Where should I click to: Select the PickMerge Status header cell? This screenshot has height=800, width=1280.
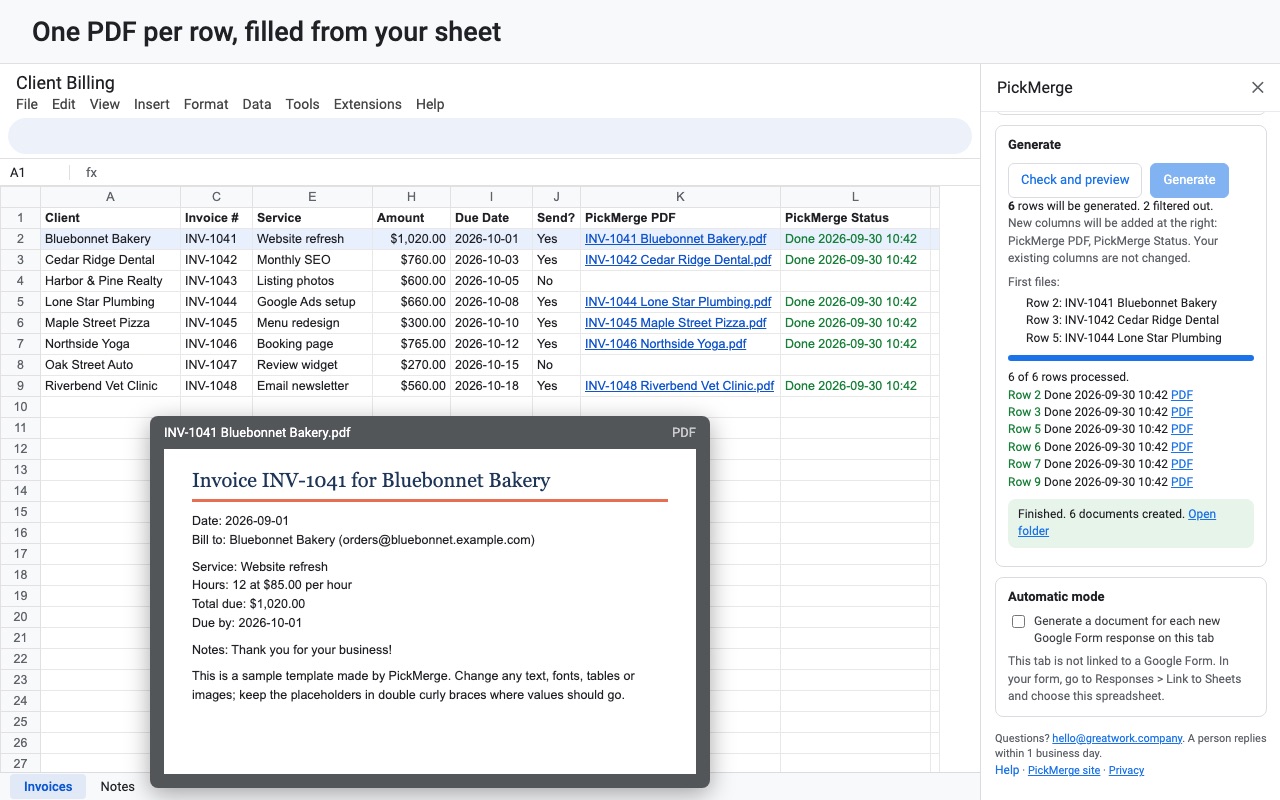pyautogui.click(x=855, y=218)
